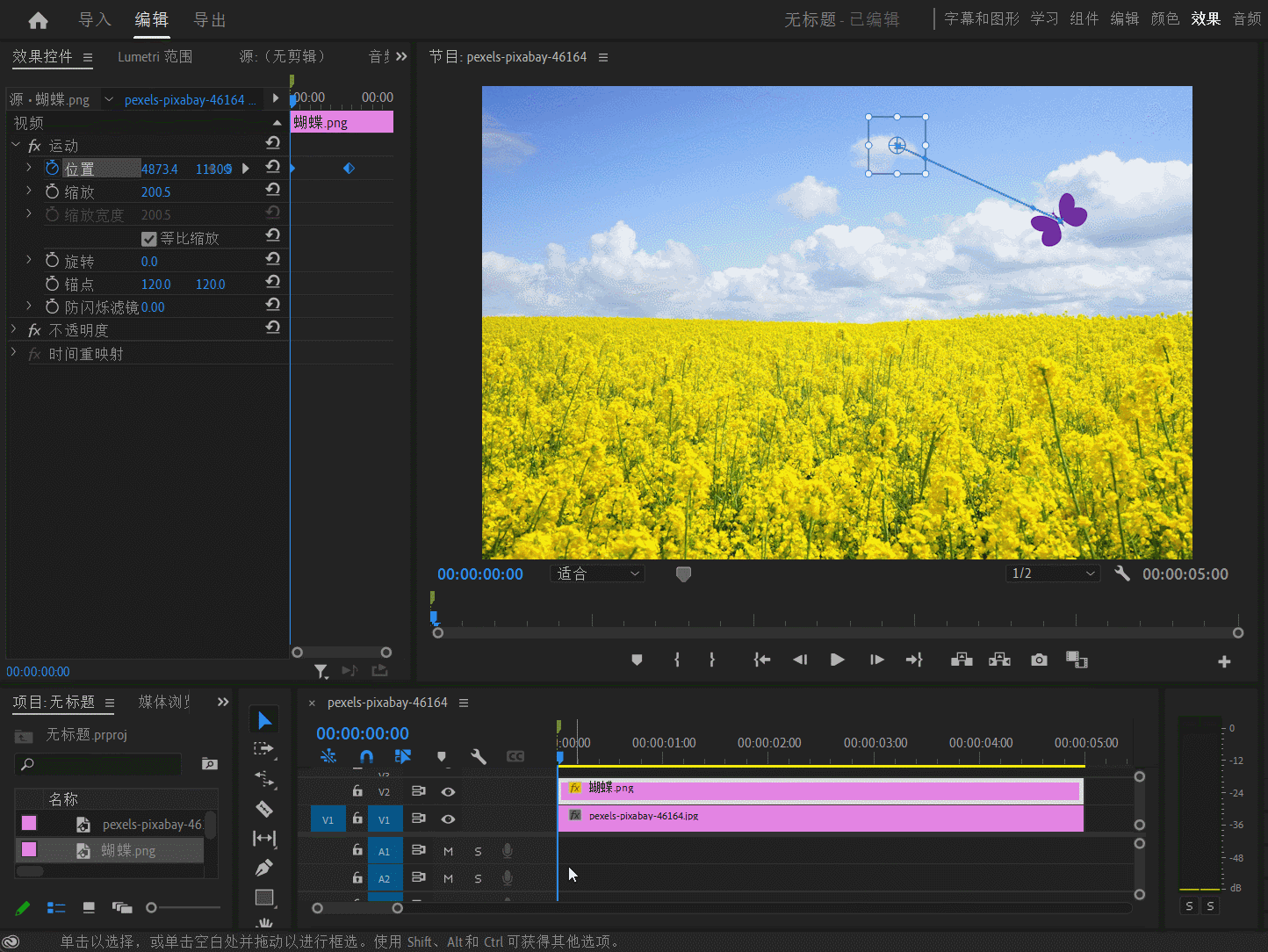The height and width of the screenshot is (952, 1268).
Task: Open timeline settings wrench icon
Action: pyautogui.click(x=479, y=756)
